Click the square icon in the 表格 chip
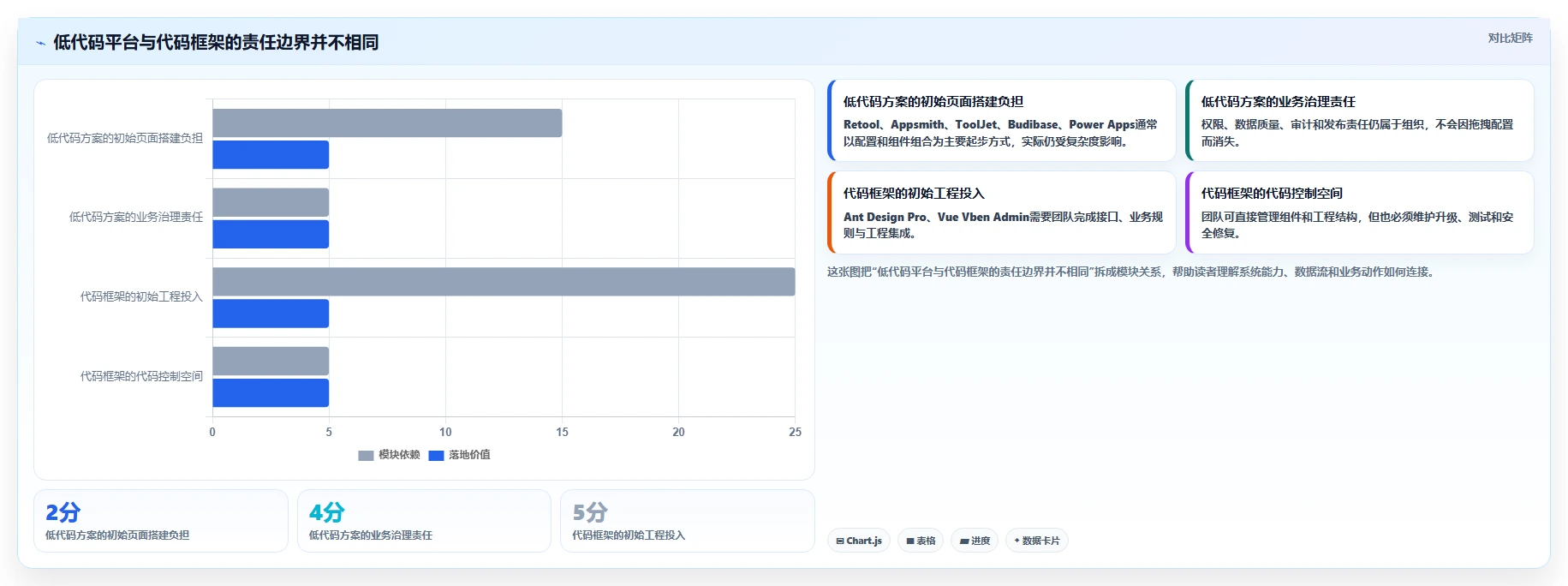The width and height of the screenshot is (1568, 586). pos(910,541)
